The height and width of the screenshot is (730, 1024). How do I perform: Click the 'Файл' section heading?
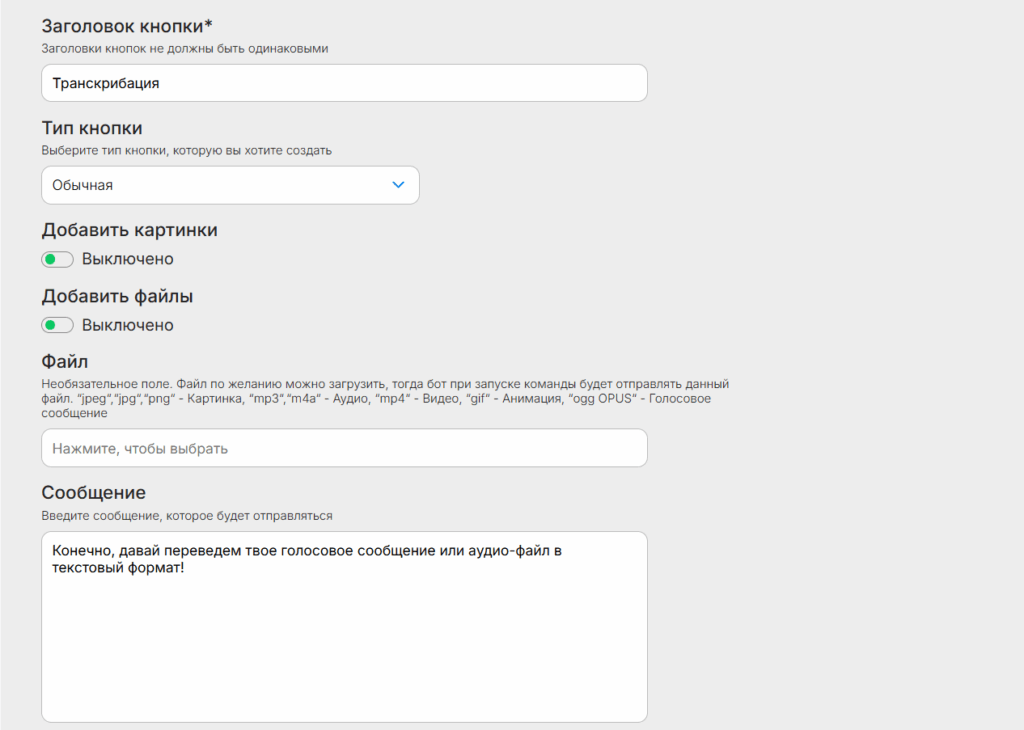[66, 360]
